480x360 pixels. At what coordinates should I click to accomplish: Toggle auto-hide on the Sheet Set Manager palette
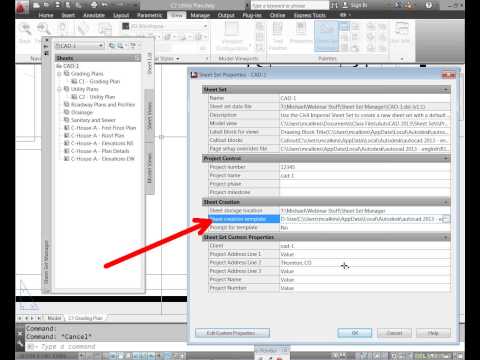pyautogui.click(x=46, y=46)
